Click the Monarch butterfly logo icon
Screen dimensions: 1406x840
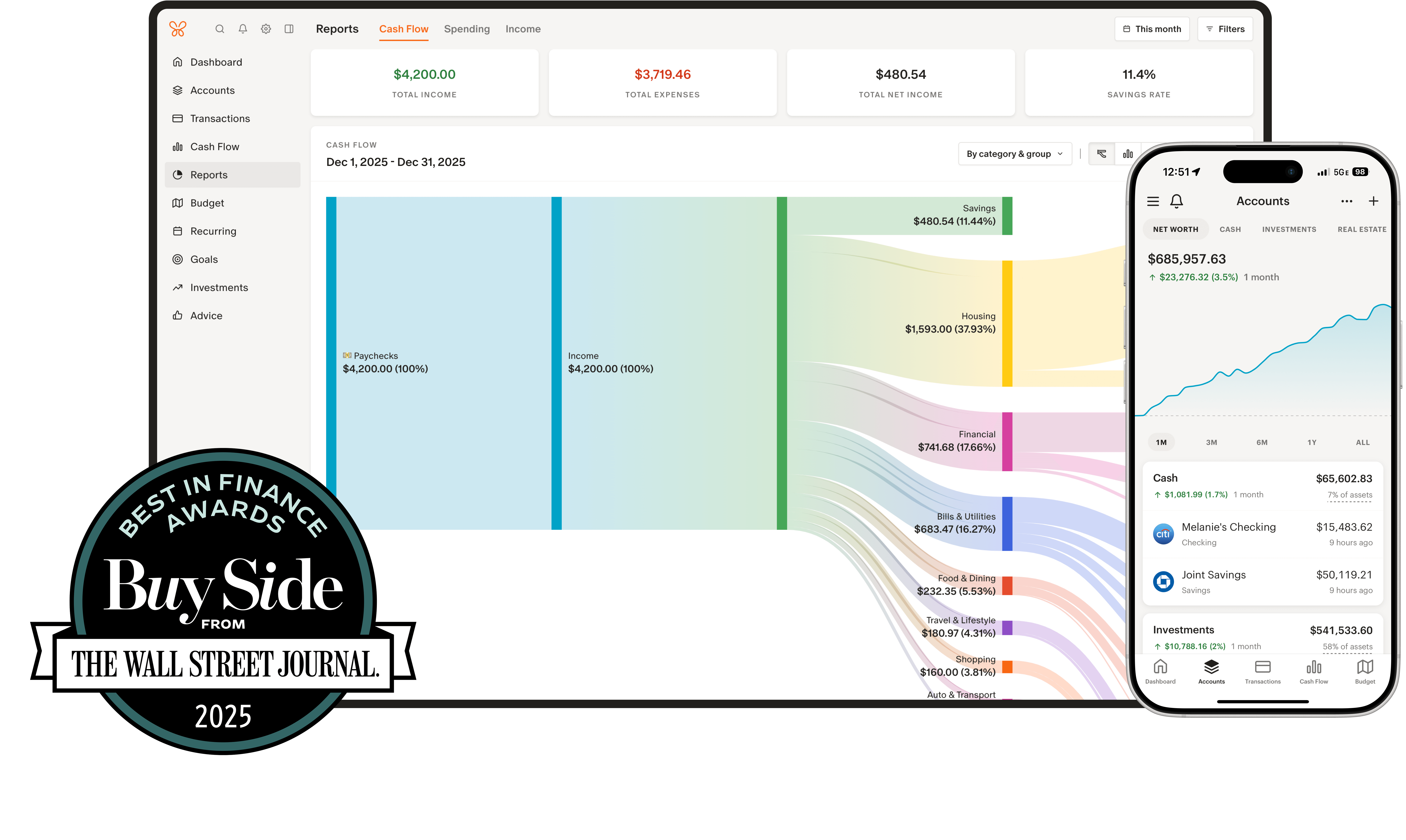[x=178, y=29]
